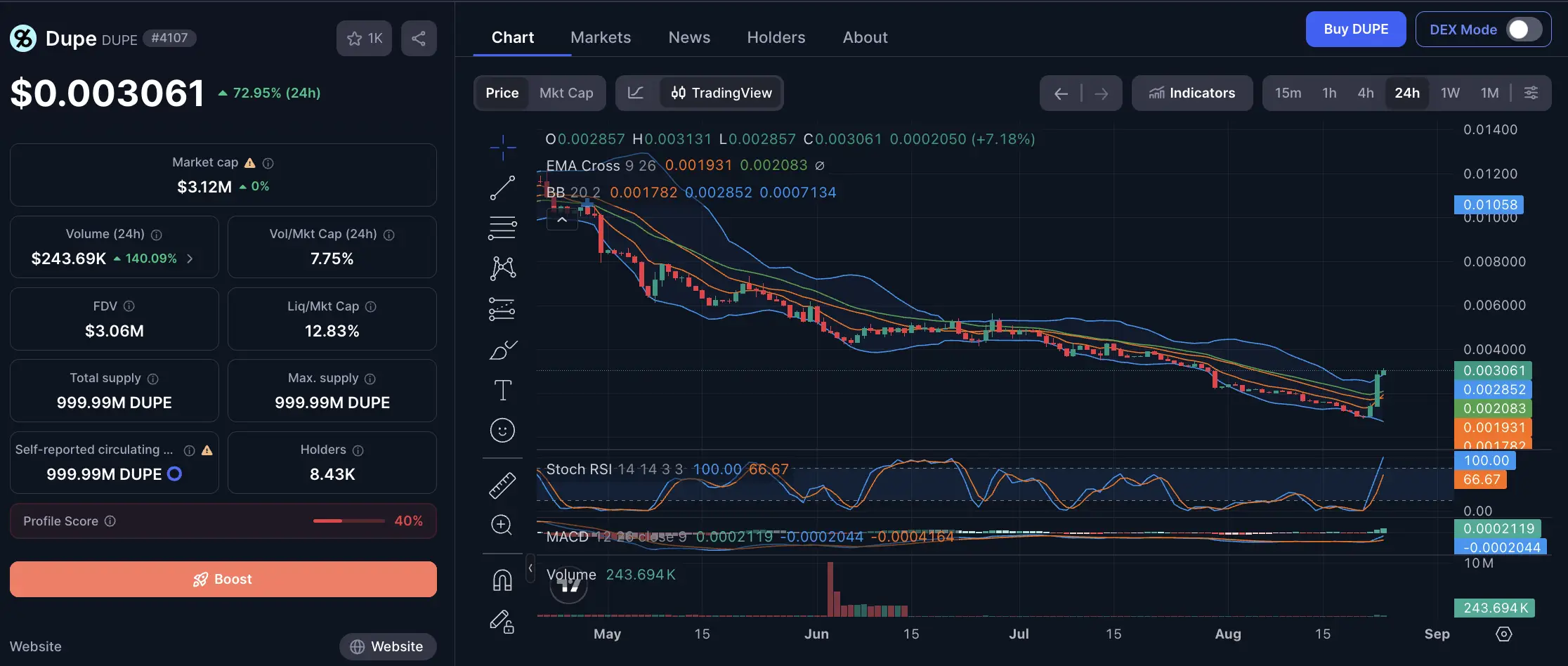Click the Profile Score progress bar
This screenshot has height=666, width=1568.
(x=348, y=521)
